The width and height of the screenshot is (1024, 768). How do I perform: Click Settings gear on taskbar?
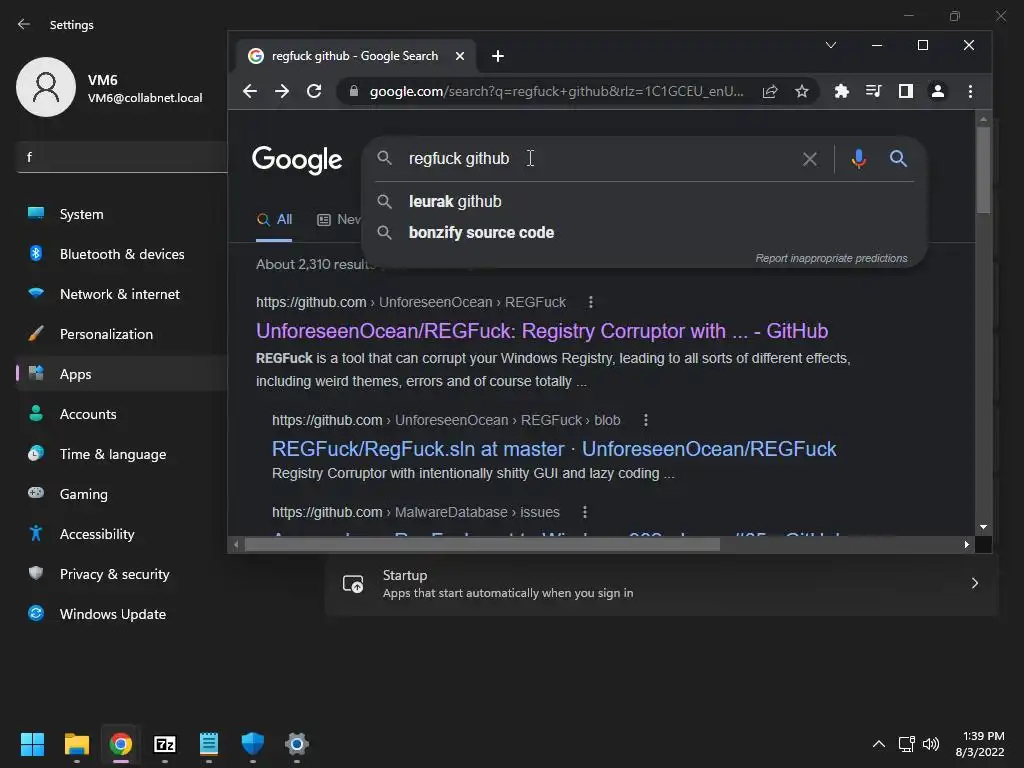[296, 744]
